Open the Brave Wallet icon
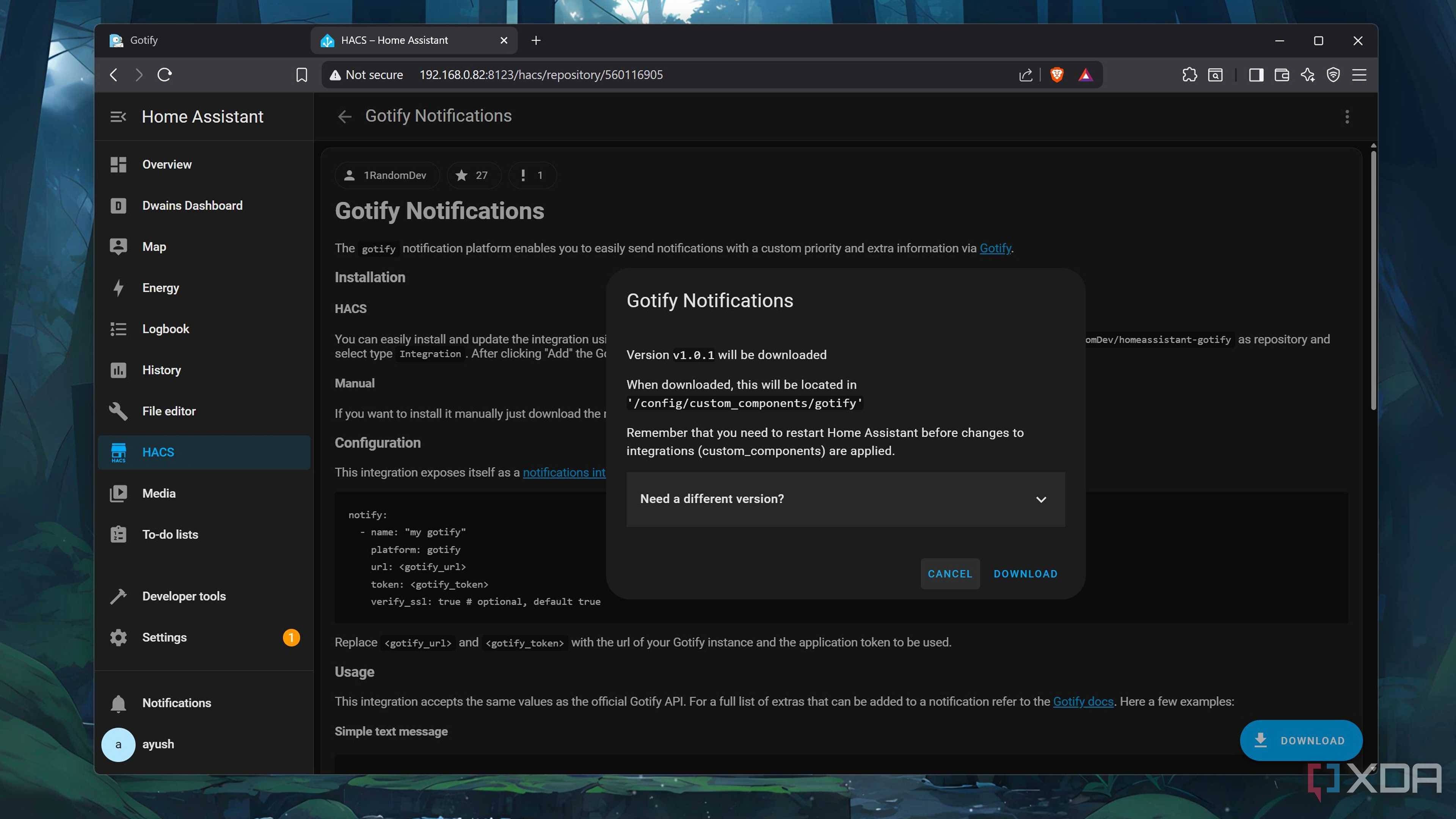Image resolution: width=1456 pixels, height=819 pixels. (x=1282, y=75)
